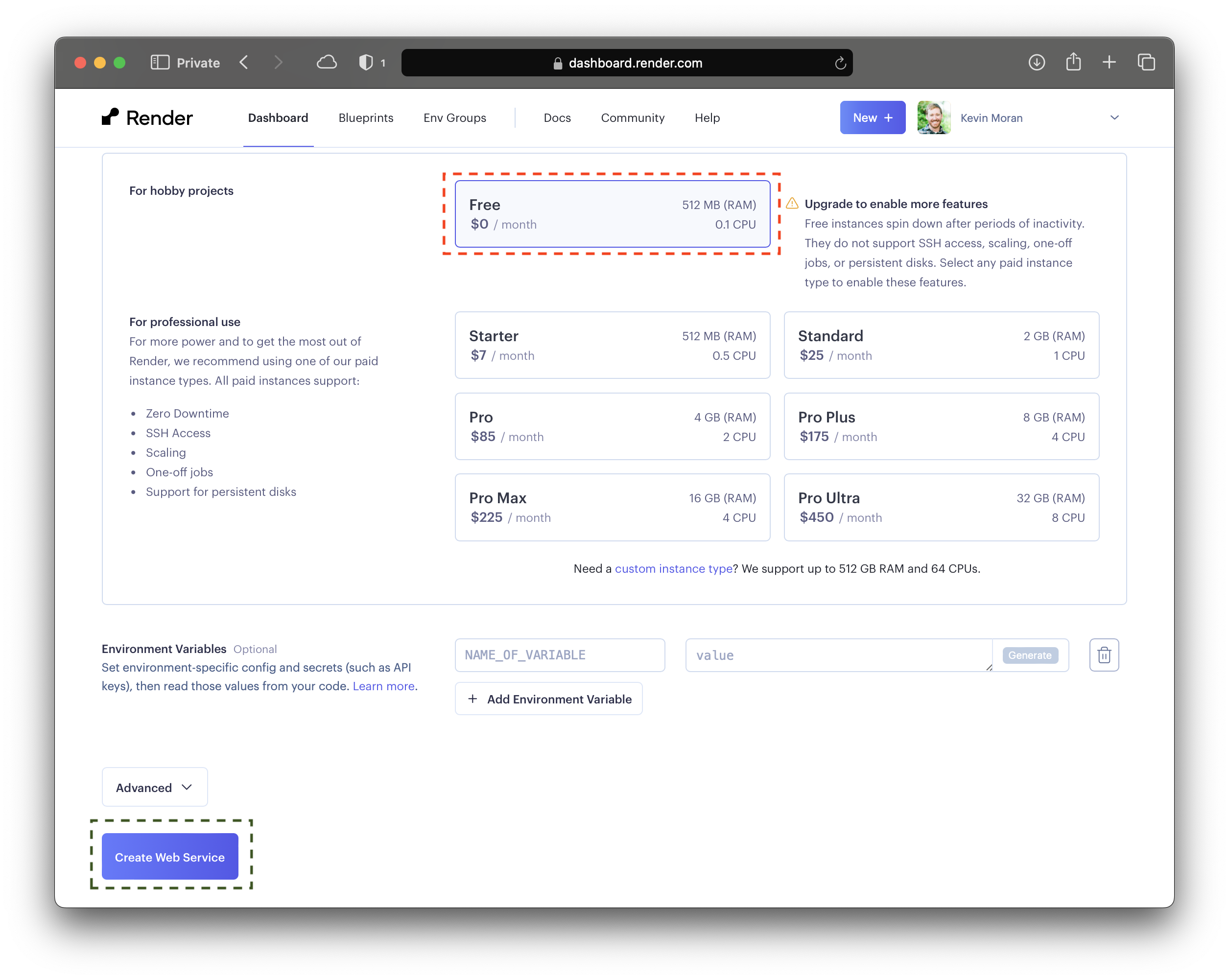1229x980 pixels.
Task: Click Create Web Service button
Action: tap(170, 857)
